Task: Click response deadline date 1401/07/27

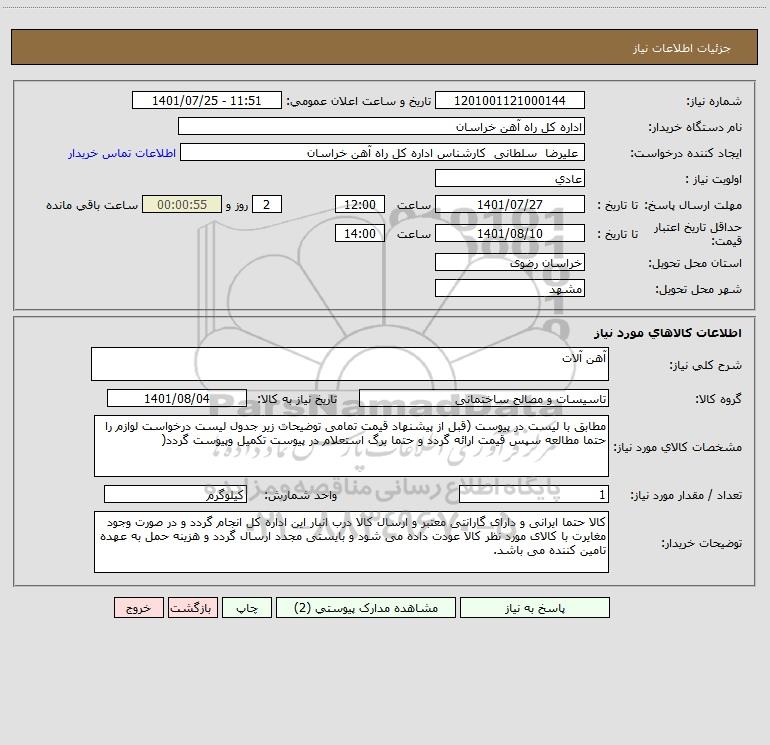Action: [x=510, y=204]
